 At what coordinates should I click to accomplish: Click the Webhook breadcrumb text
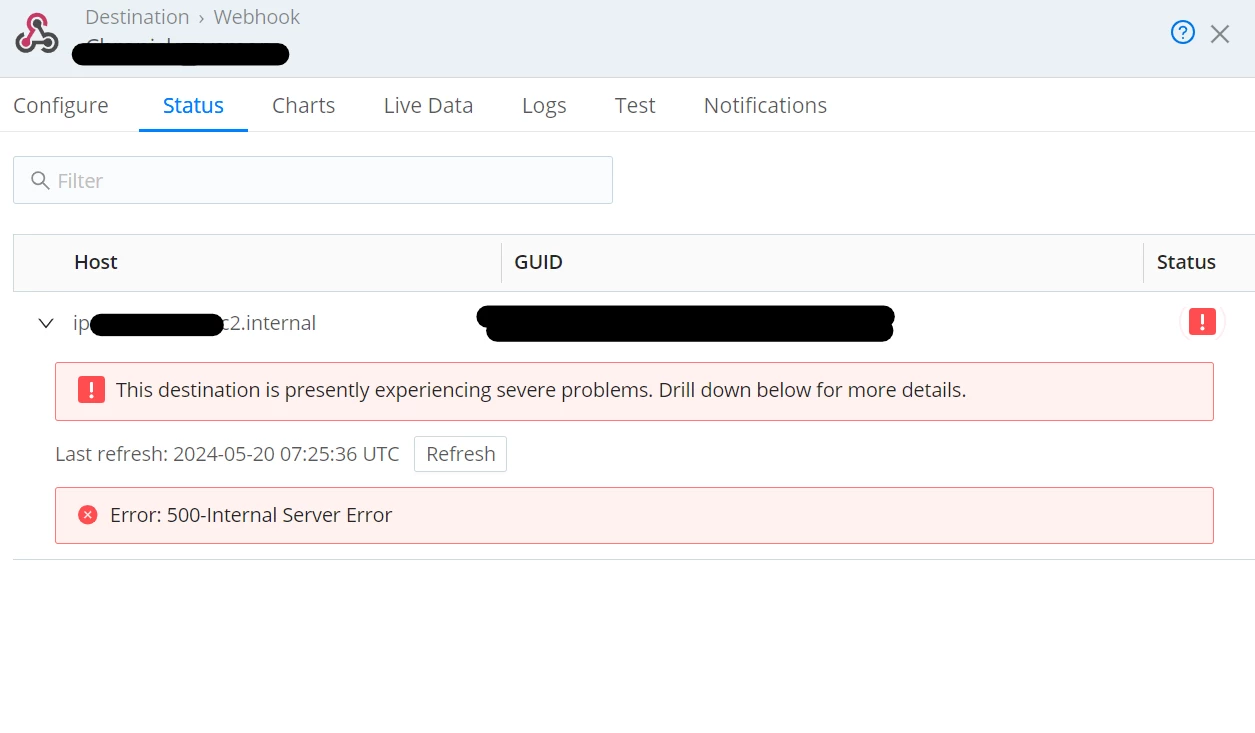click(257, 17)
